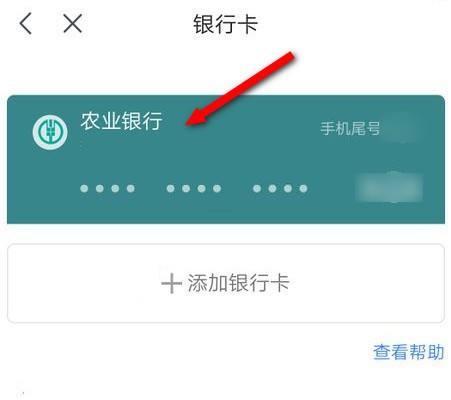Click the 银行卡 page title
The image size is (451, 400).
(x=226, y=24)
